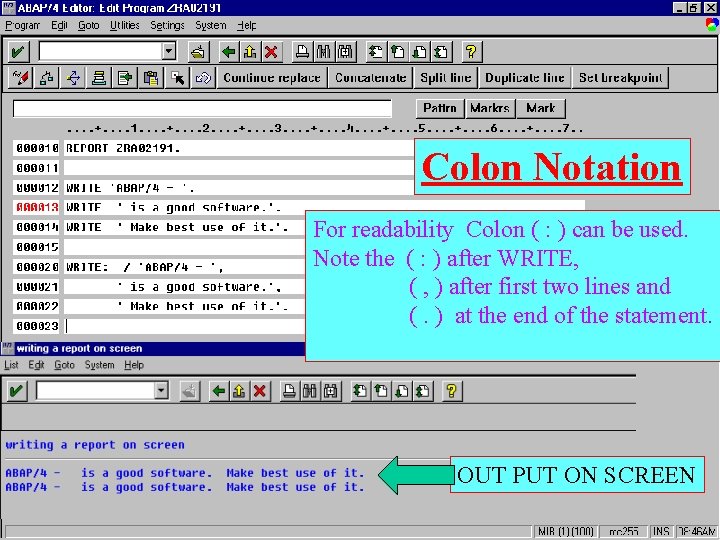Click the Mark button
This screenshot has height=540, width=720.
[540, 108]
